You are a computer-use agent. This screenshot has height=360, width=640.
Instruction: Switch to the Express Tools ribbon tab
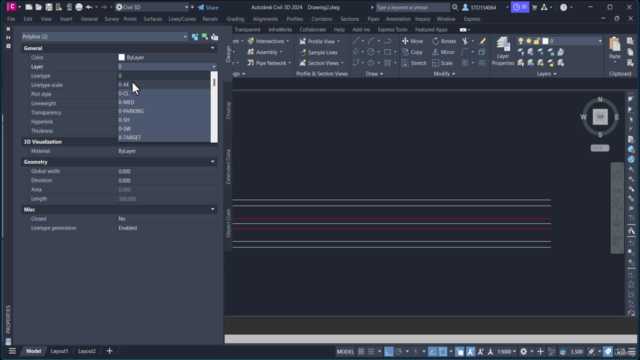pyautogui.click(x=392, y=30)
